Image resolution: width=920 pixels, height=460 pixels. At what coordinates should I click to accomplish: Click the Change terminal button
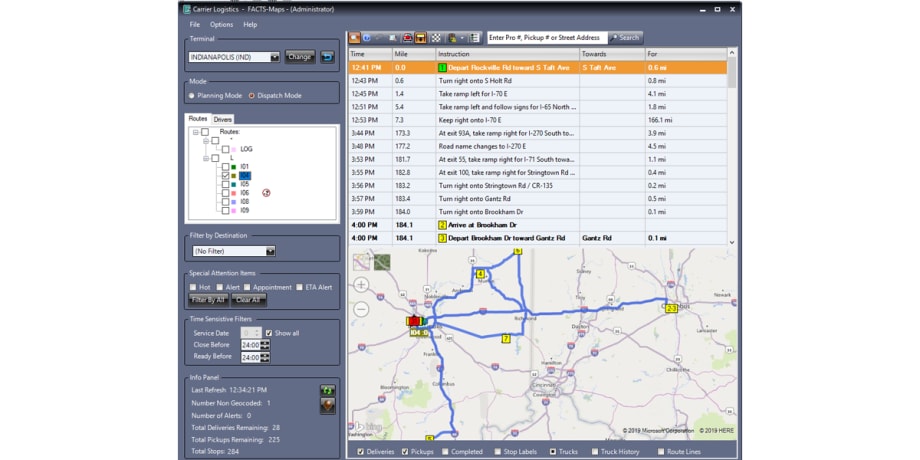[x=300, y=57]
